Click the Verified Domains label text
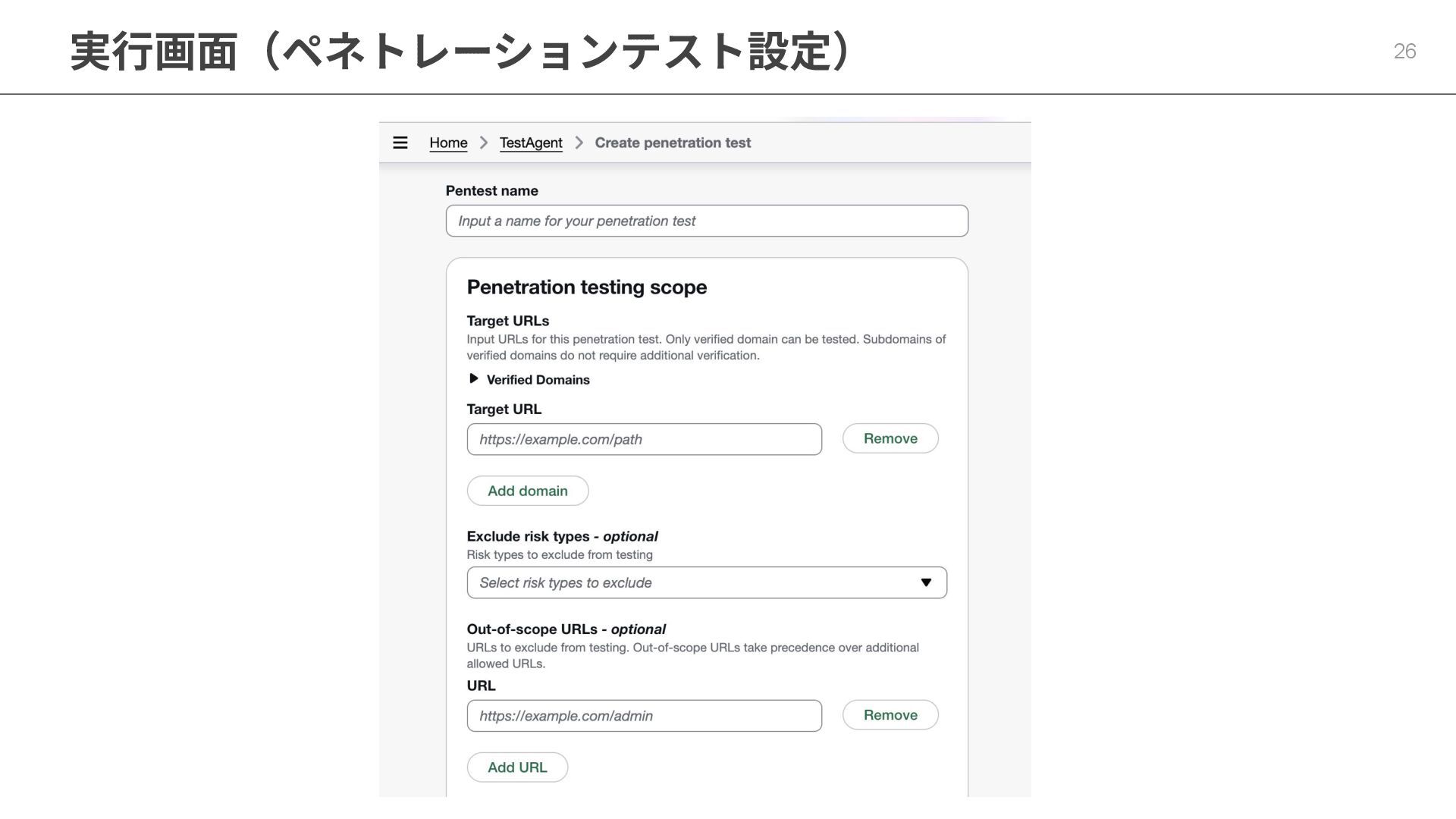 538,380
